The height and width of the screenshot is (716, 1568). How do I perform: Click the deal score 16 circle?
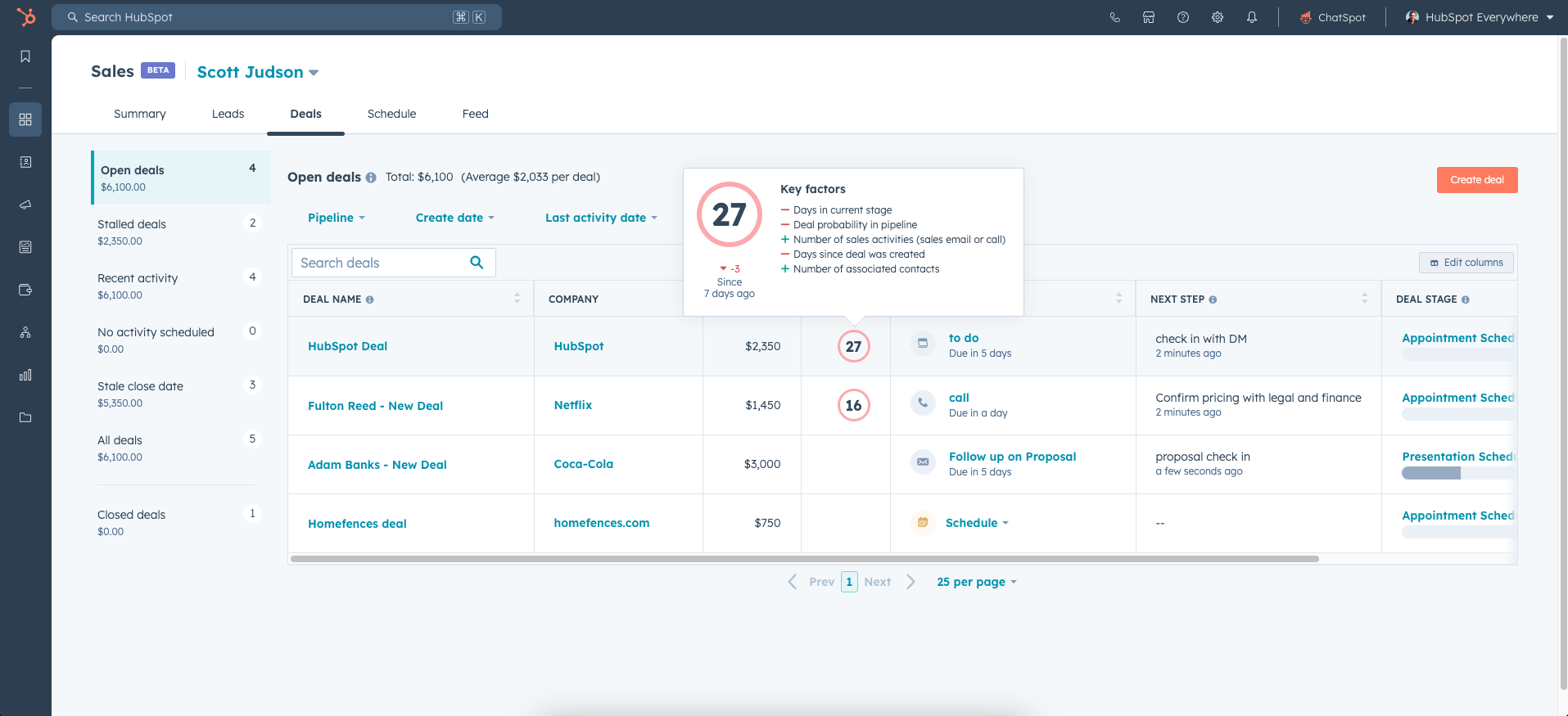(853, 405)
